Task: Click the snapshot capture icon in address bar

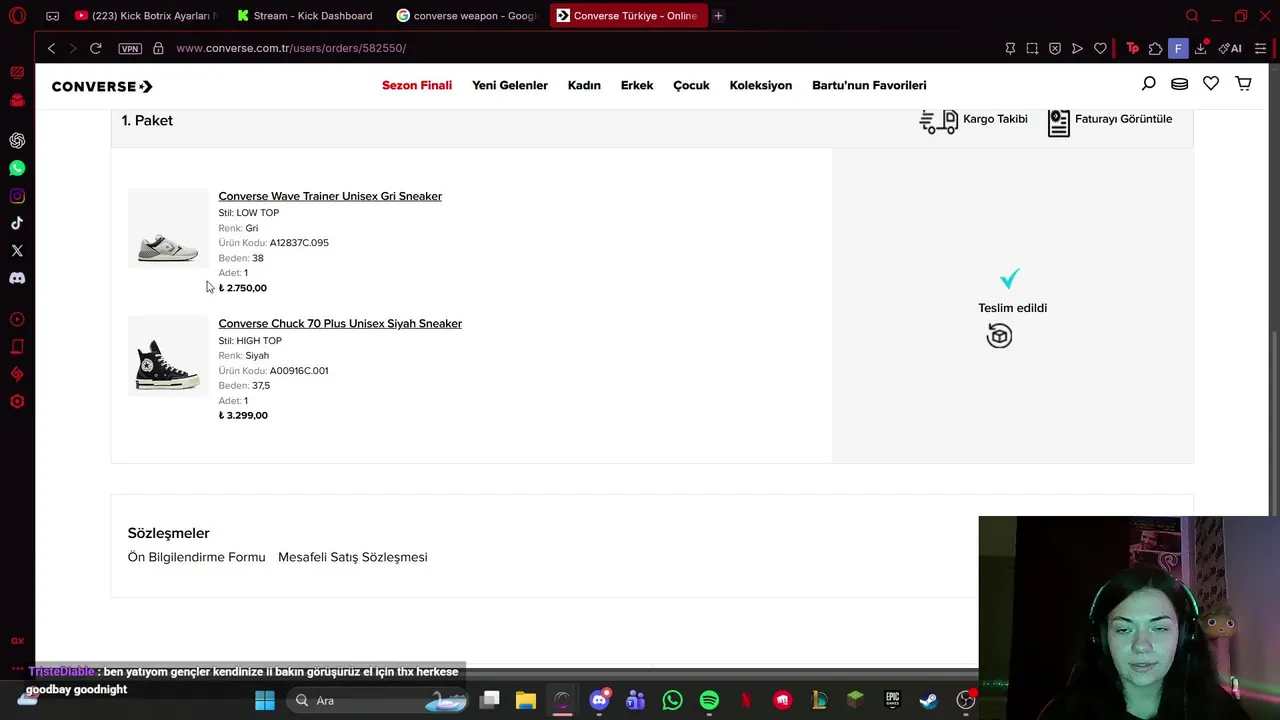Action: point(1032,48)
